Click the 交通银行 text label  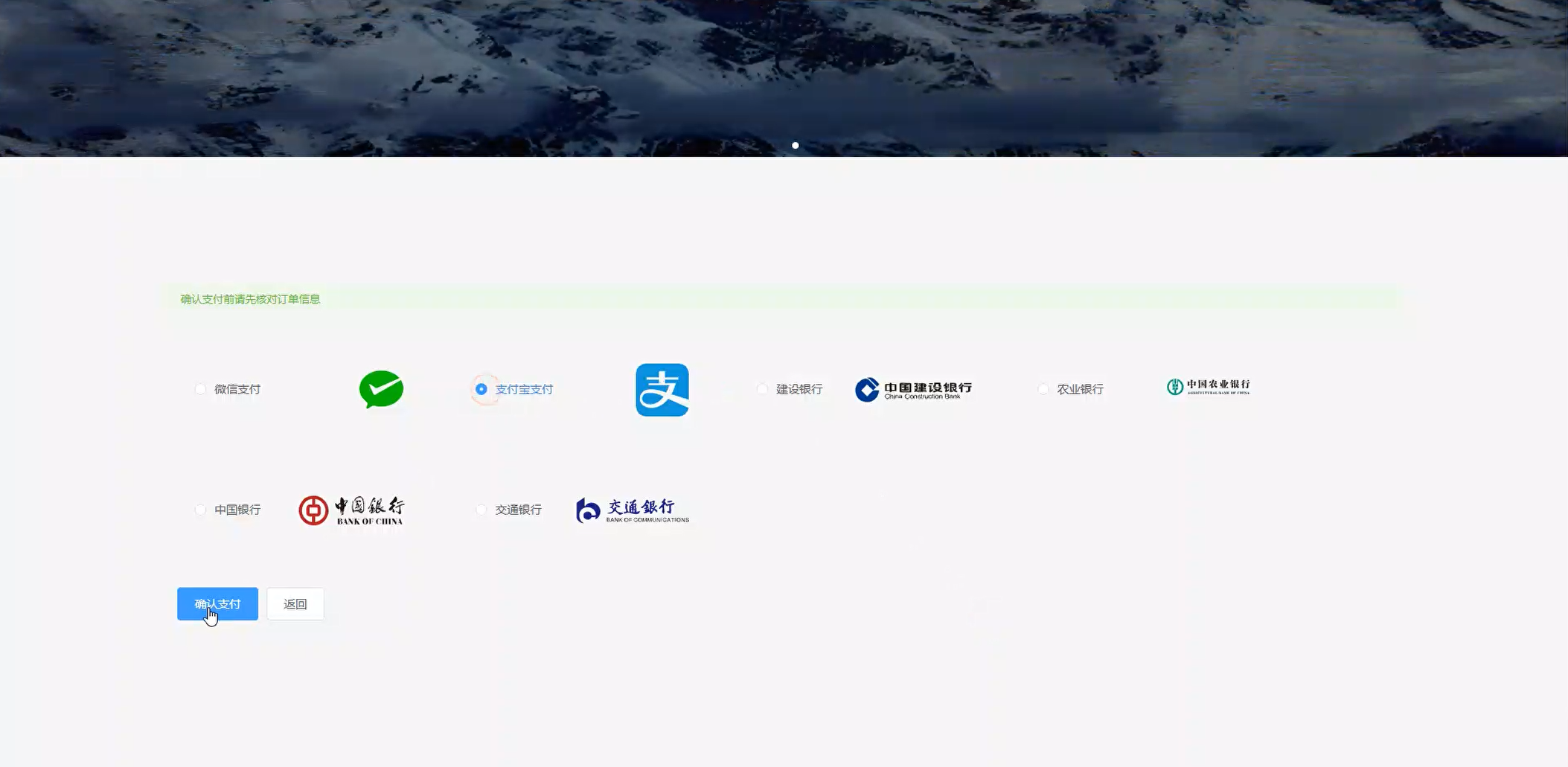coord(518,510)
